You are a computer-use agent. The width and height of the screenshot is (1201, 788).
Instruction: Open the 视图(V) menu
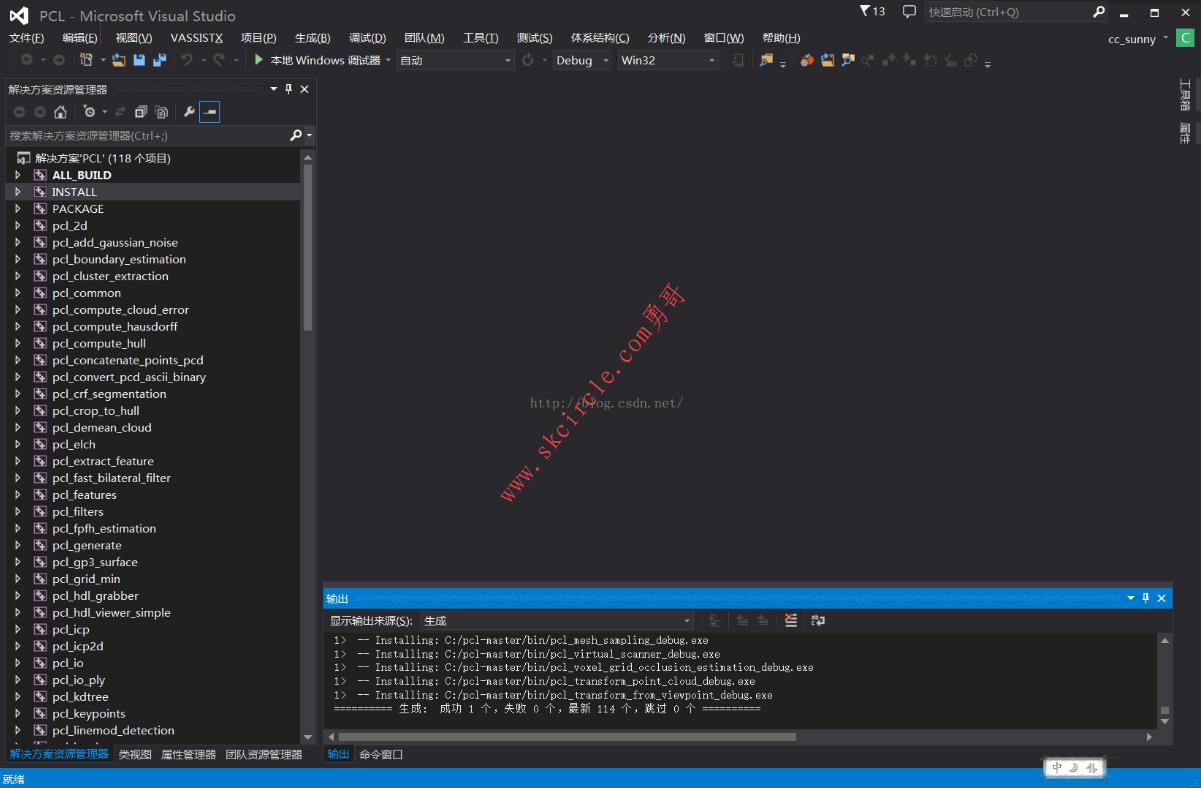point(134,38)
